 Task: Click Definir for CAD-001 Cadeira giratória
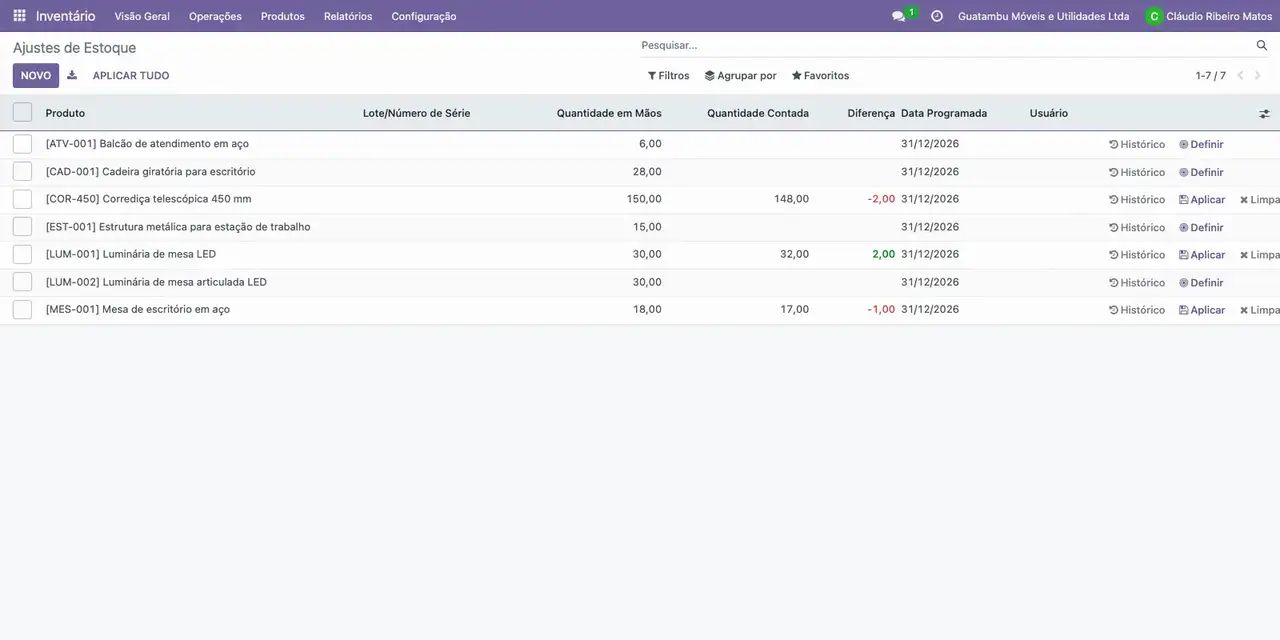[x=1201, y=172]
